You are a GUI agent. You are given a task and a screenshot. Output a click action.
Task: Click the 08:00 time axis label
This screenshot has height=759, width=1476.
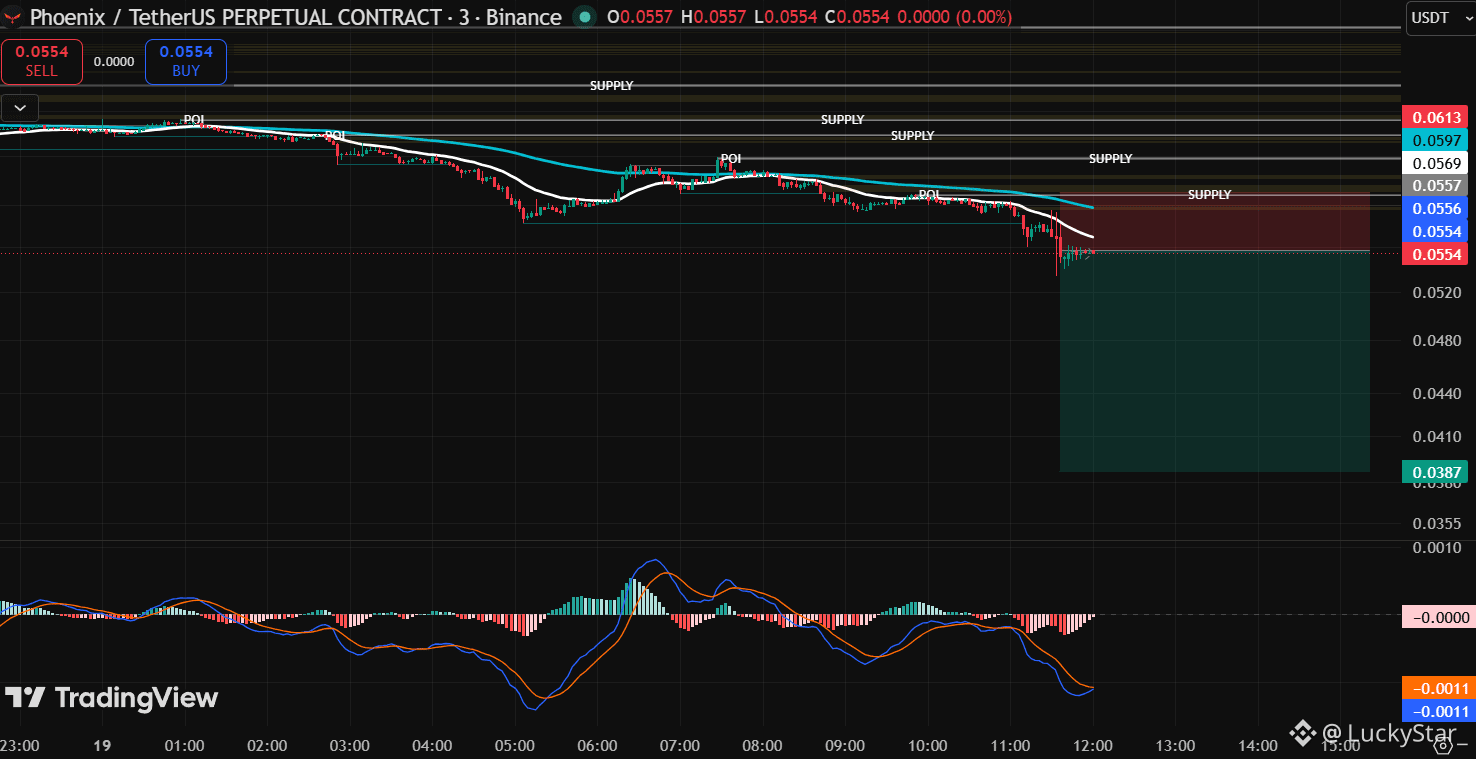(x=762, y=745)
